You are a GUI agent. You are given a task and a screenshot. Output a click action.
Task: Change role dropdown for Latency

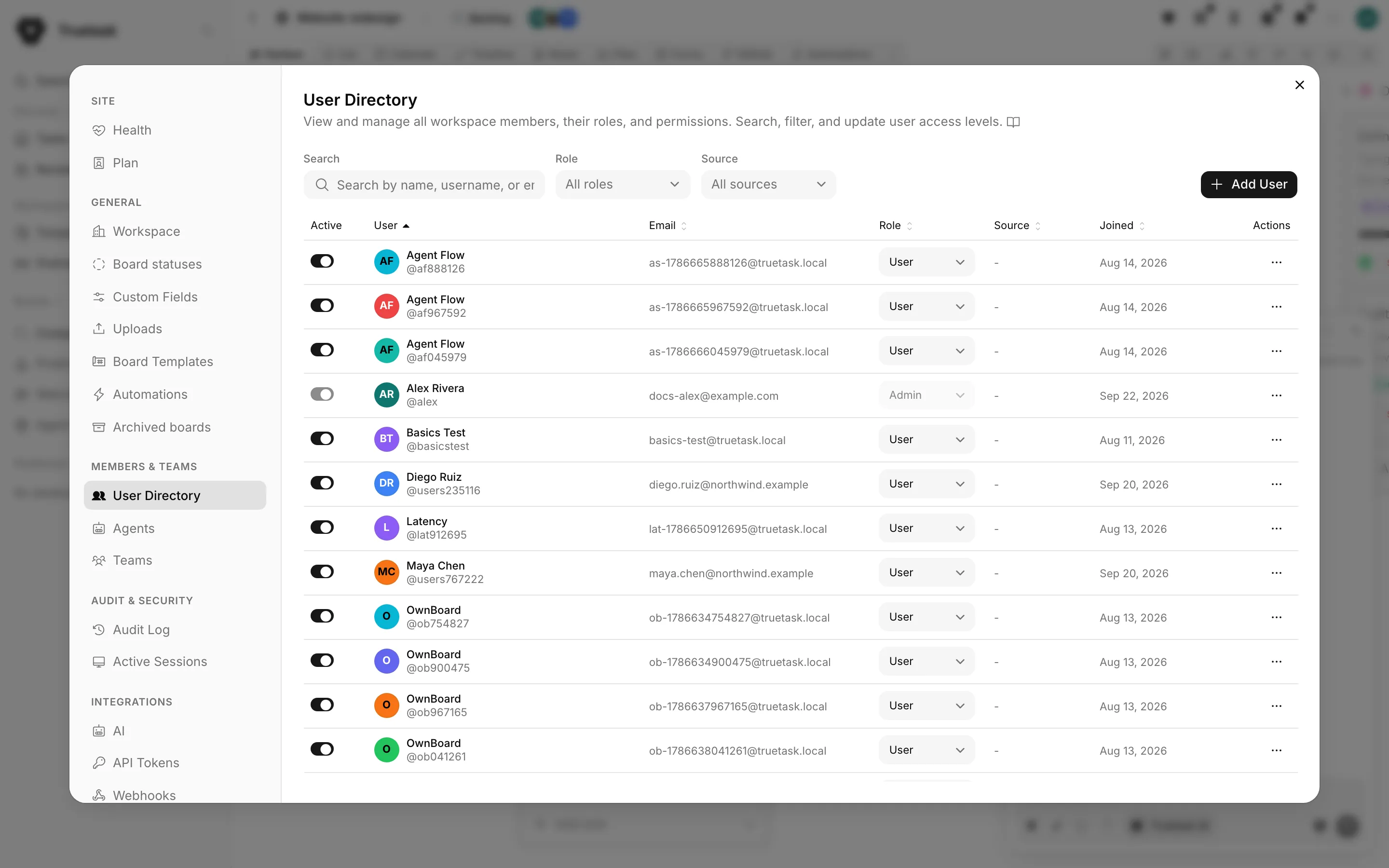pyautogui.click(x=926, y=528)
